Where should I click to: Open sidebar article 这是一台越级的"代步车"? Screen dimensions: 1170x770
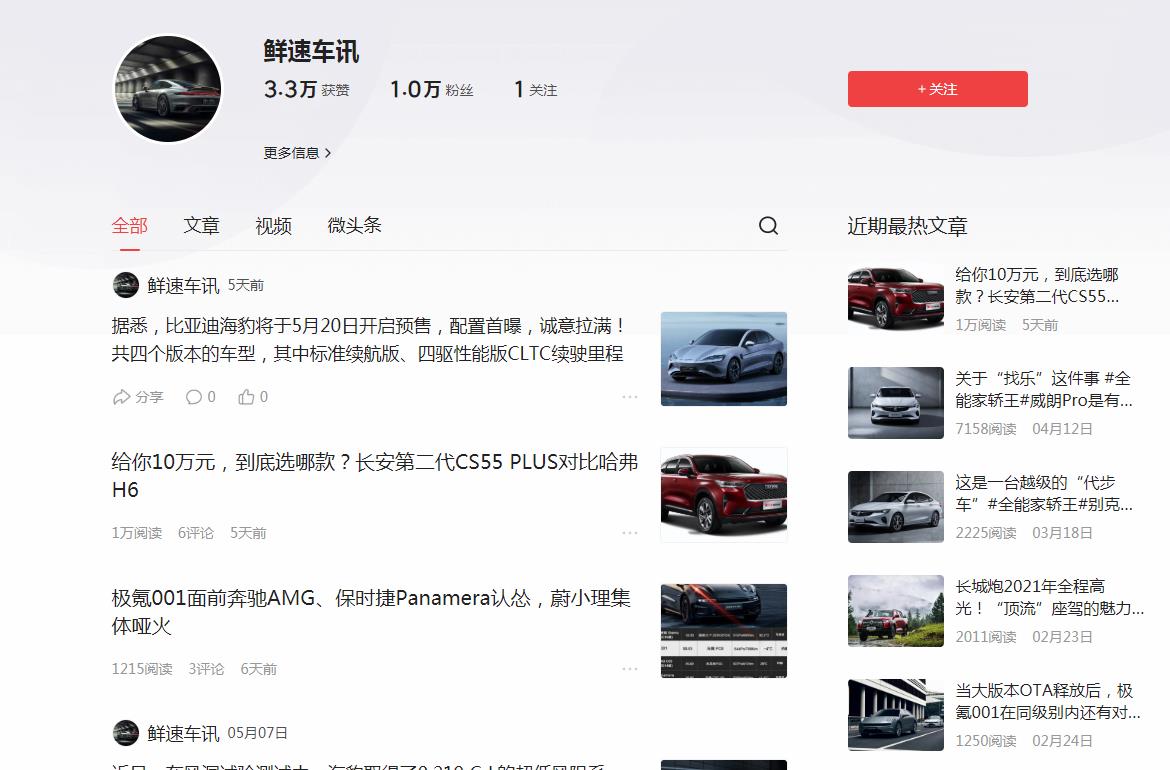coord(1044,493)
